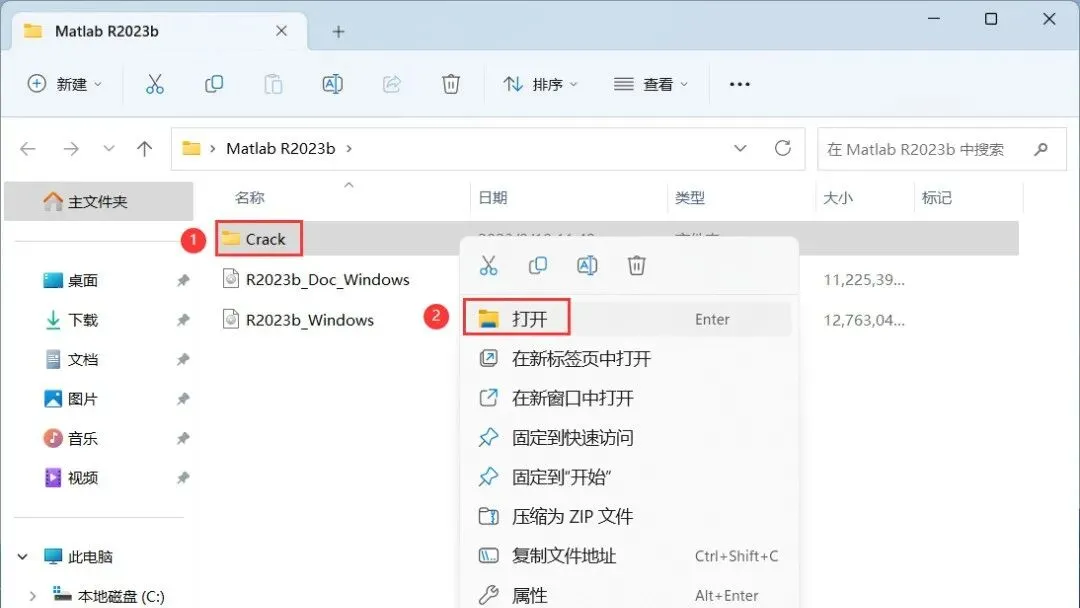Unpin 桌面 from quick access
This screenshot has width=1080, height=608.
click(183, 280)
